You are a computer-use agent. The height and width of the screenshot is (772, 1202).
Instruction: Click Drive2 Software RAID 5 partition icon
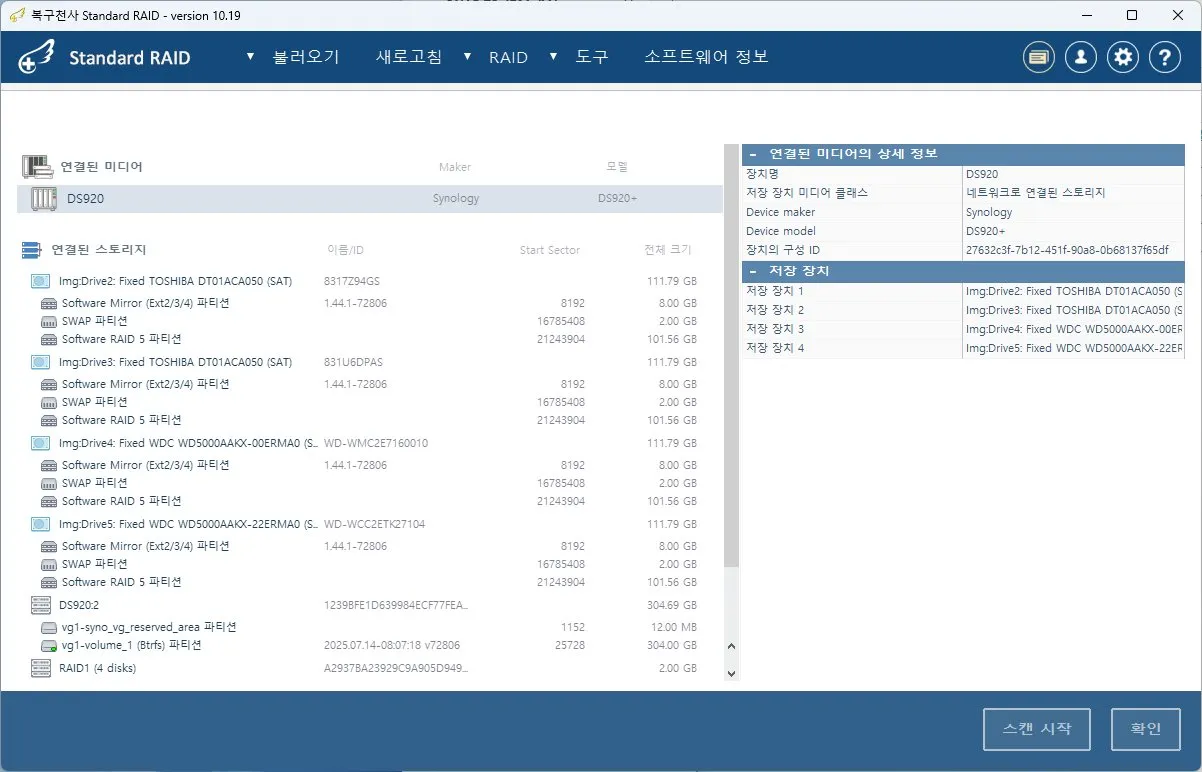[x=49, y=339]
